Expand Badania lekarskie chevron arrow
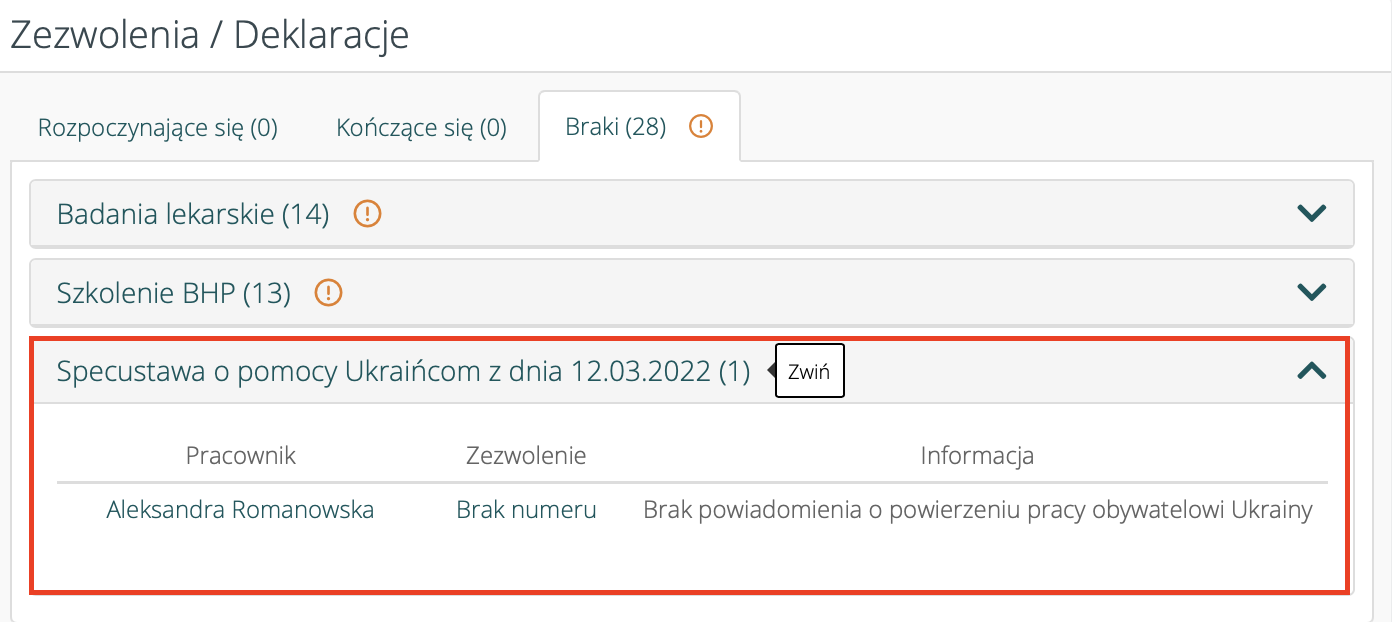Viewport: 1392px width, 622px height. pos(1310,213)
